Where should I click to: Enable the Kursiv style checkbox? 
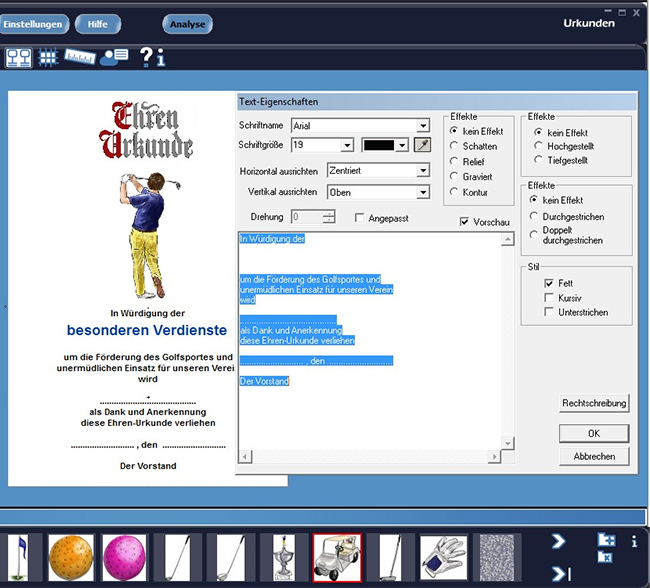pyautogui.click(x=548, y=298)
